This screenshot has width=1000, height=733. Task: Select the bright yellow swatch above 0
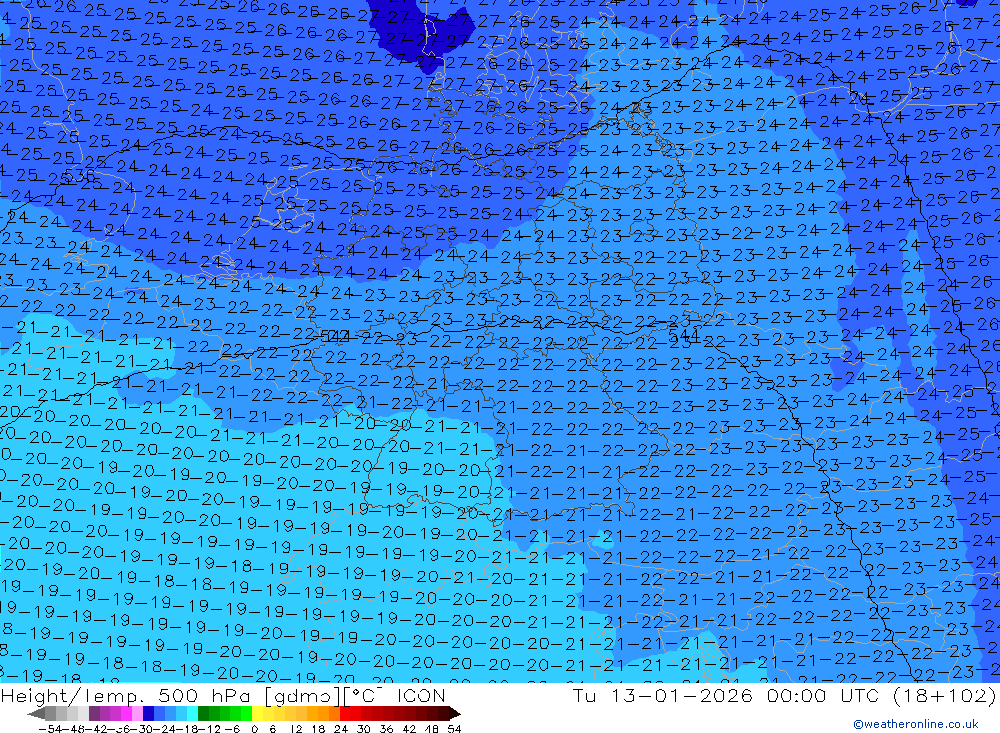click(257, 713)
